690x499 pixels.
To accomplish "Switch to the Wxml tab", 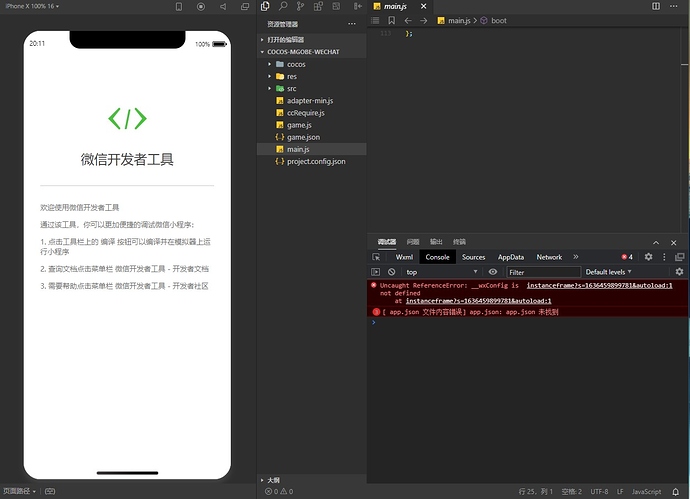I will tap(404, 257).
